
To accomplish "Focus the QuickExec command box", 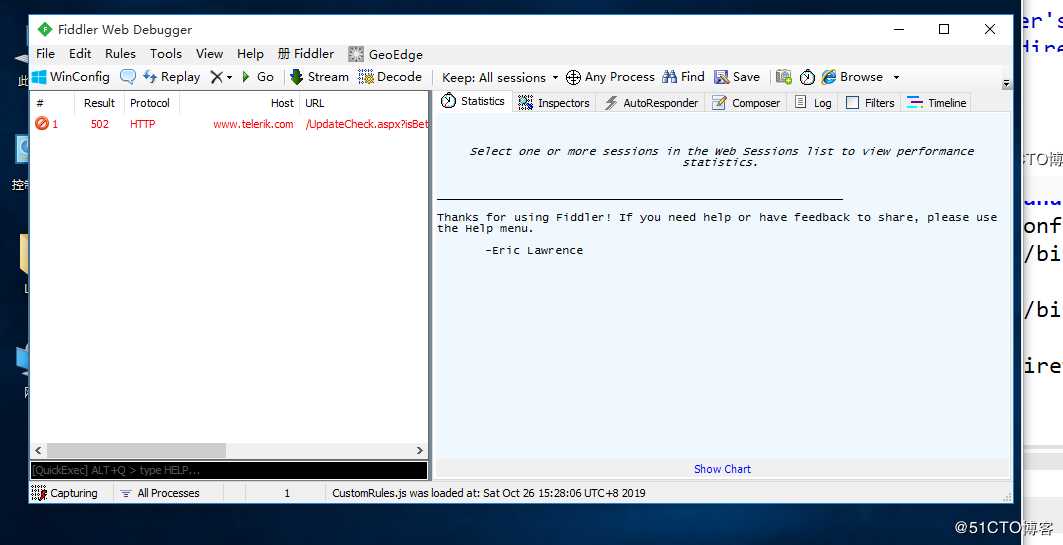I will pos(229,470).
